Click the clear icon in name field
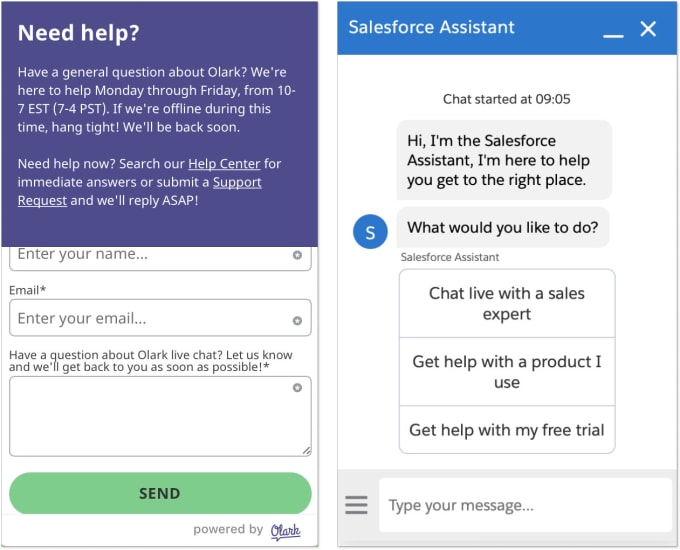 tap(297, 255)
